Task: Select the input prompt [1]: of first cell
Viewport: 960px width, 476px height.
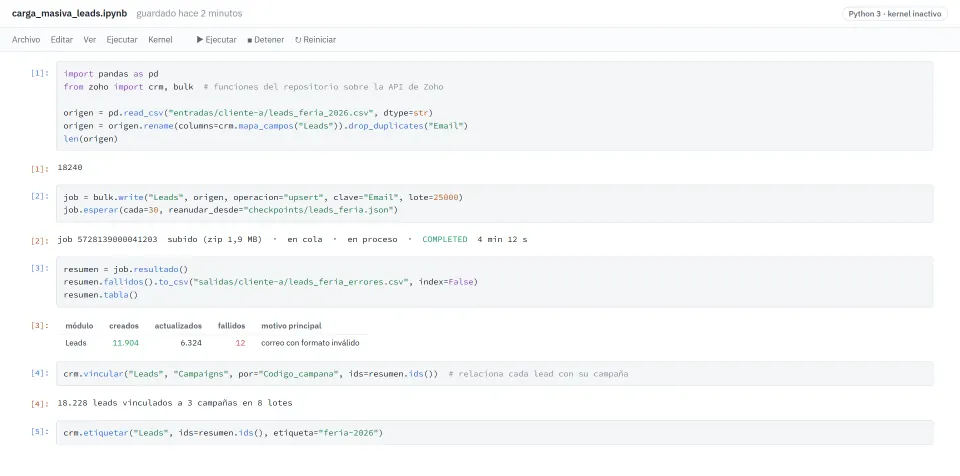Action: [x=40, y=73]
